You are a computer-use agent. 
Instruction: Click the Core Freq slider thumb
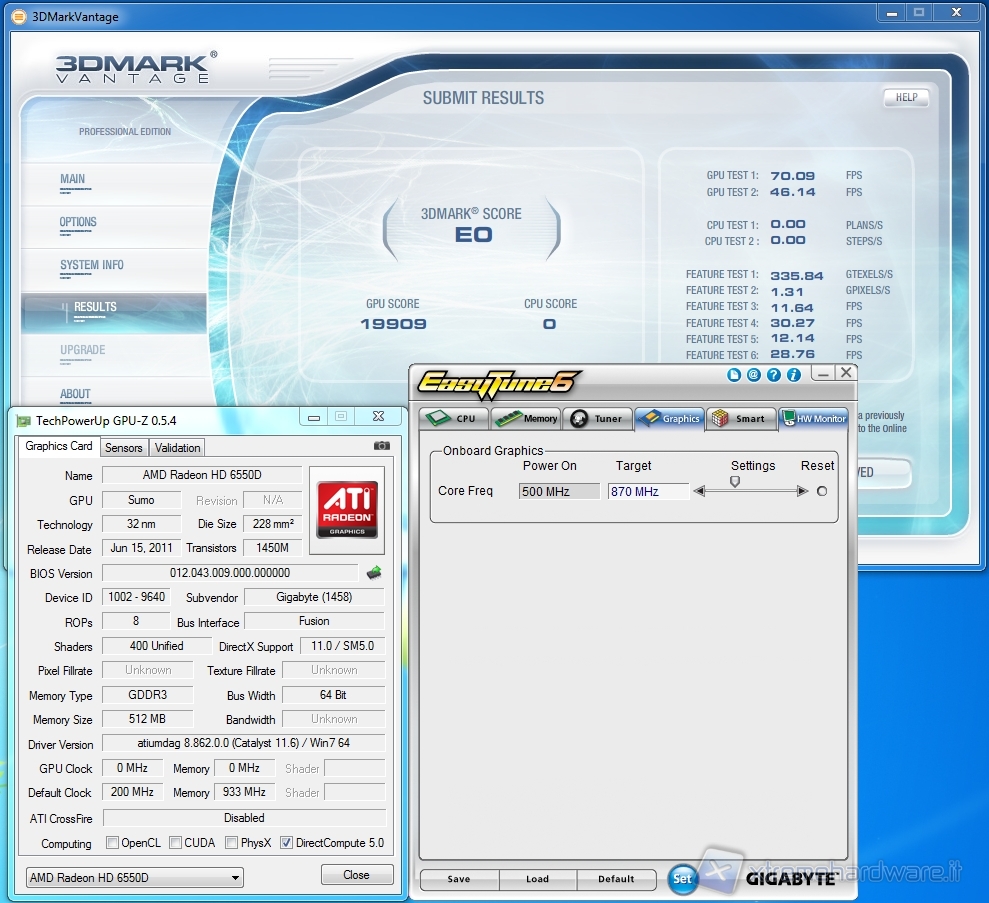point(735,481)
